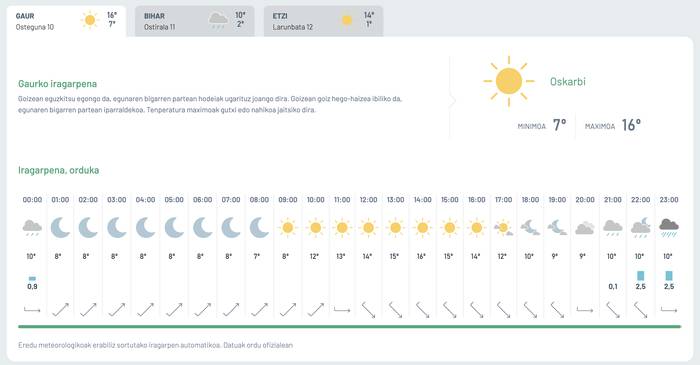Click the sun icon at 09:00

(x=288, y=228)
